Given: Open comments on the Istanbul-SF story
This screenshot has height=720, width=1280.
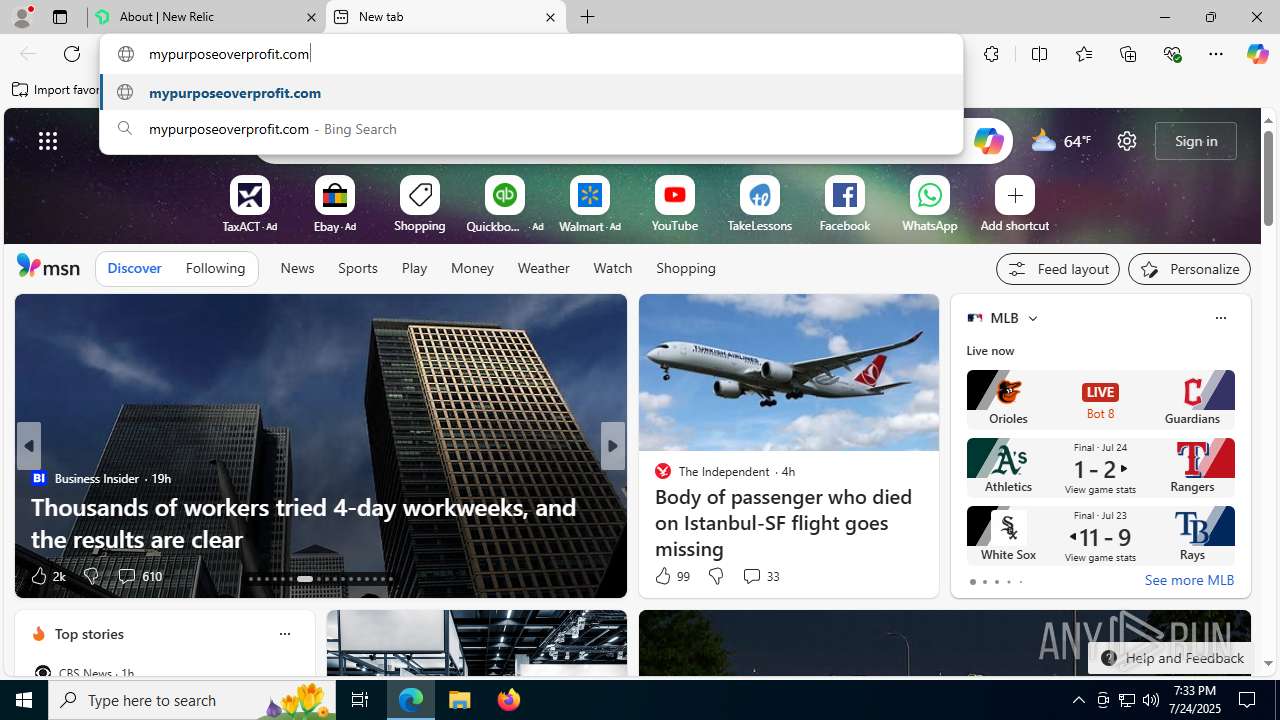Looking at the screenshot, I should tap(761, 576).
